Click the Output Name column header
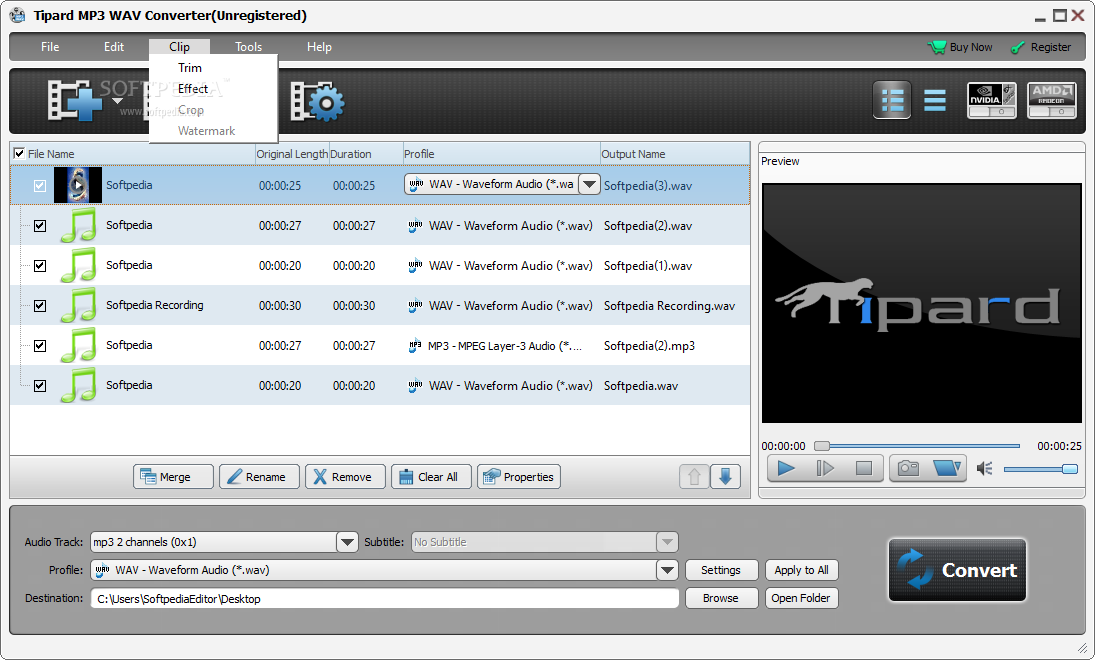 [x=675, y=154]
